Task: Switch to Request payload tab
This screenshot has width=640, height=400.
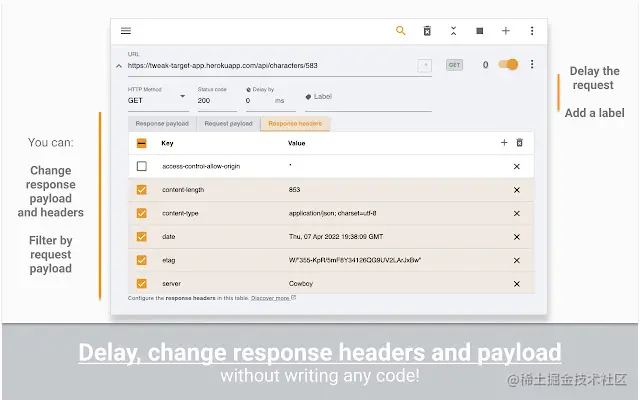Action: [229, 124]
